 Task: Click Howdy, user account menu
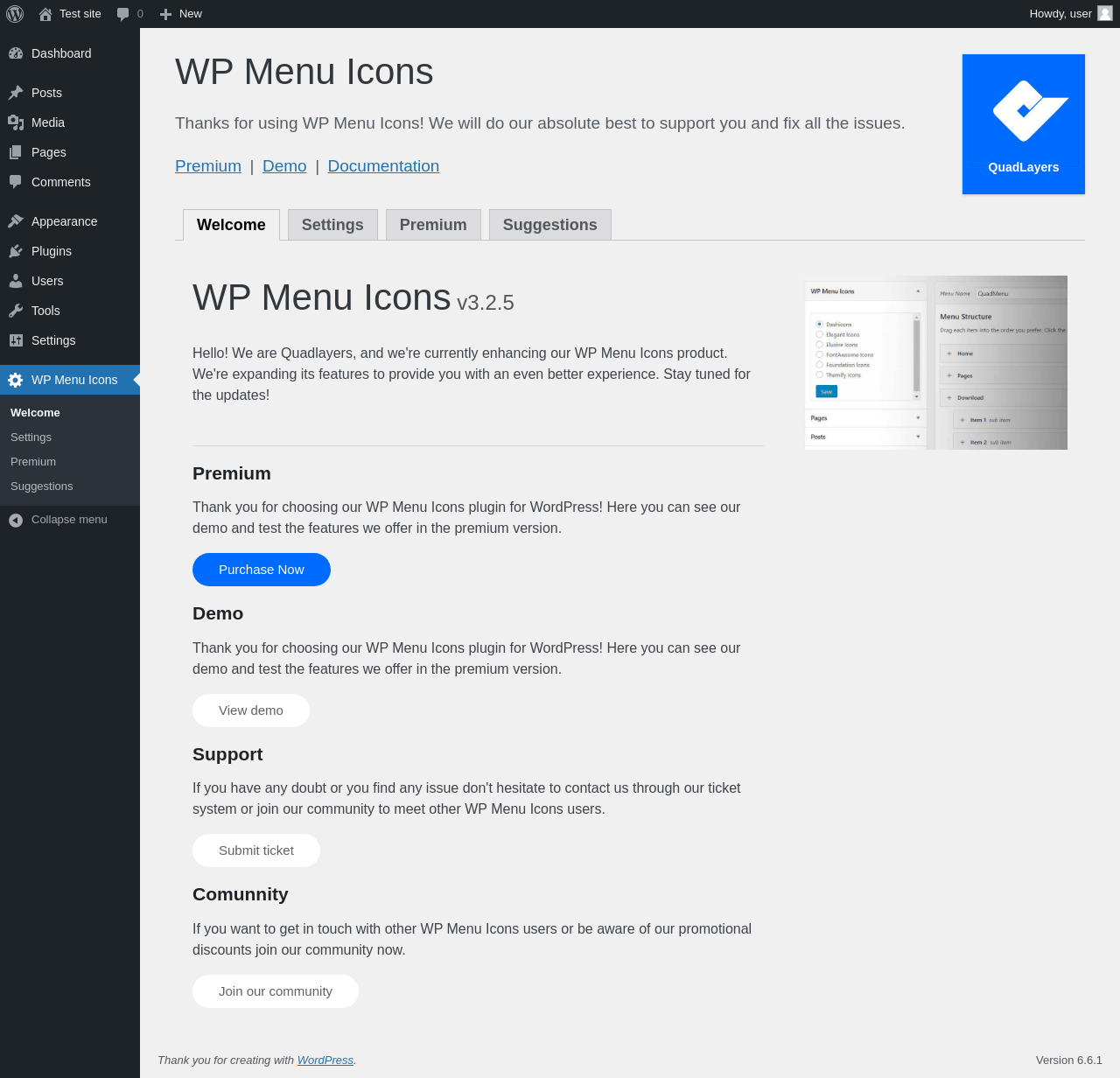(x=1071, y=14)
